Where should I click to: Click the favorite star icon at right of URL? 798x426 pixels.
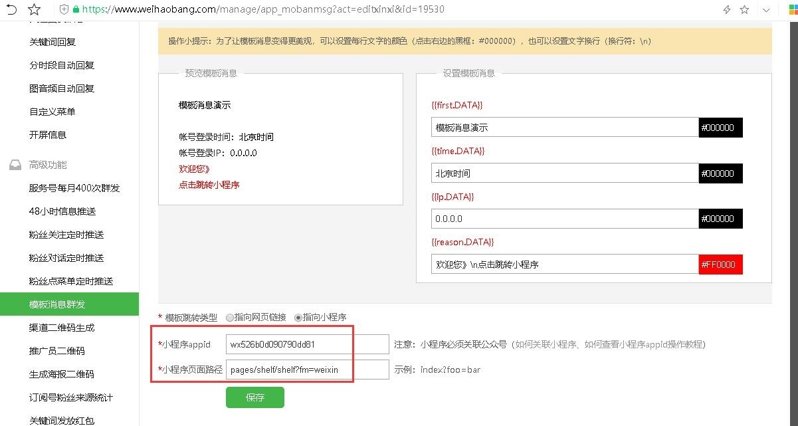(x=745, y=10)
